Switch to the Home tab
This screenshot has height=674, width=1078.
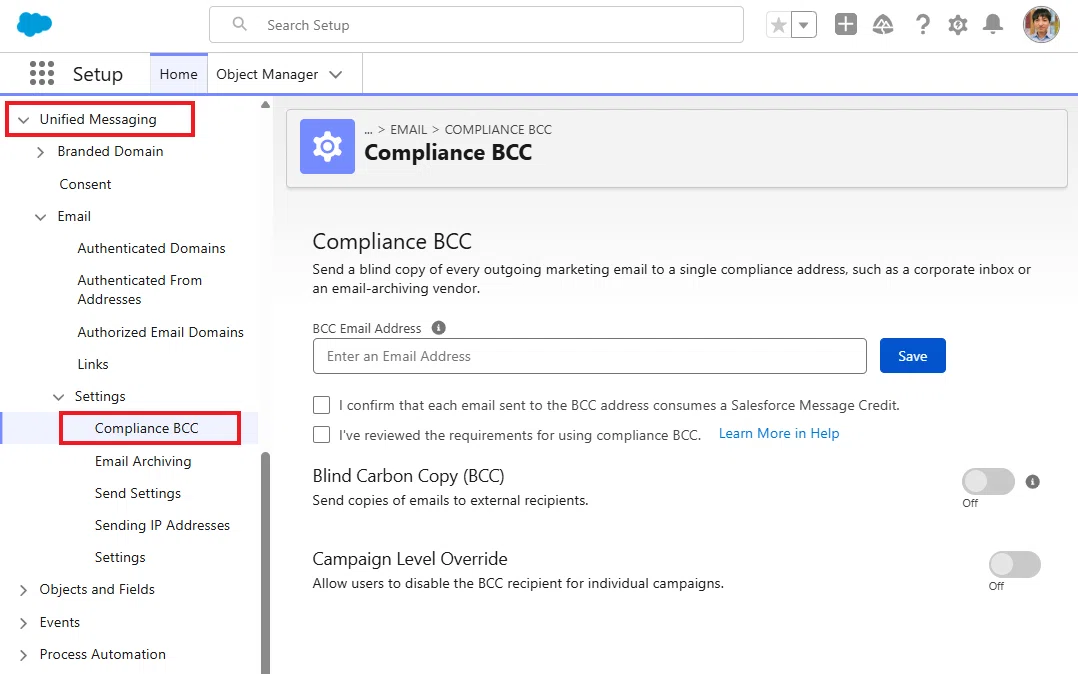pyautogui.click(x=179, y=74)
